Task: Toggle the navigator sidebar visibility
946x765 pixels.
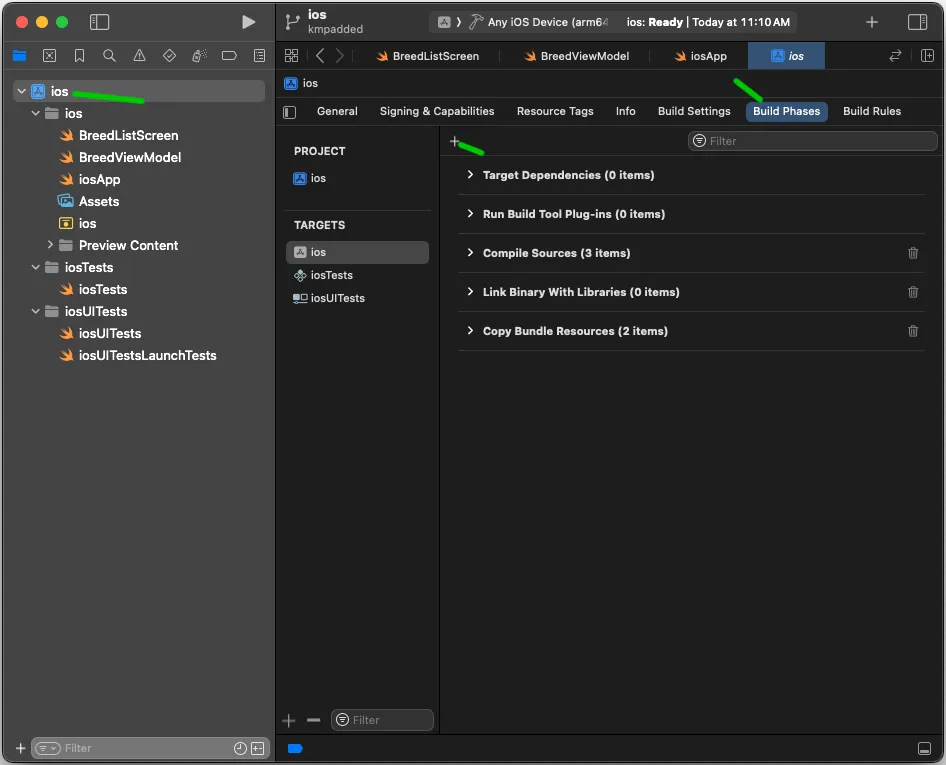Action: pos(99,22)
